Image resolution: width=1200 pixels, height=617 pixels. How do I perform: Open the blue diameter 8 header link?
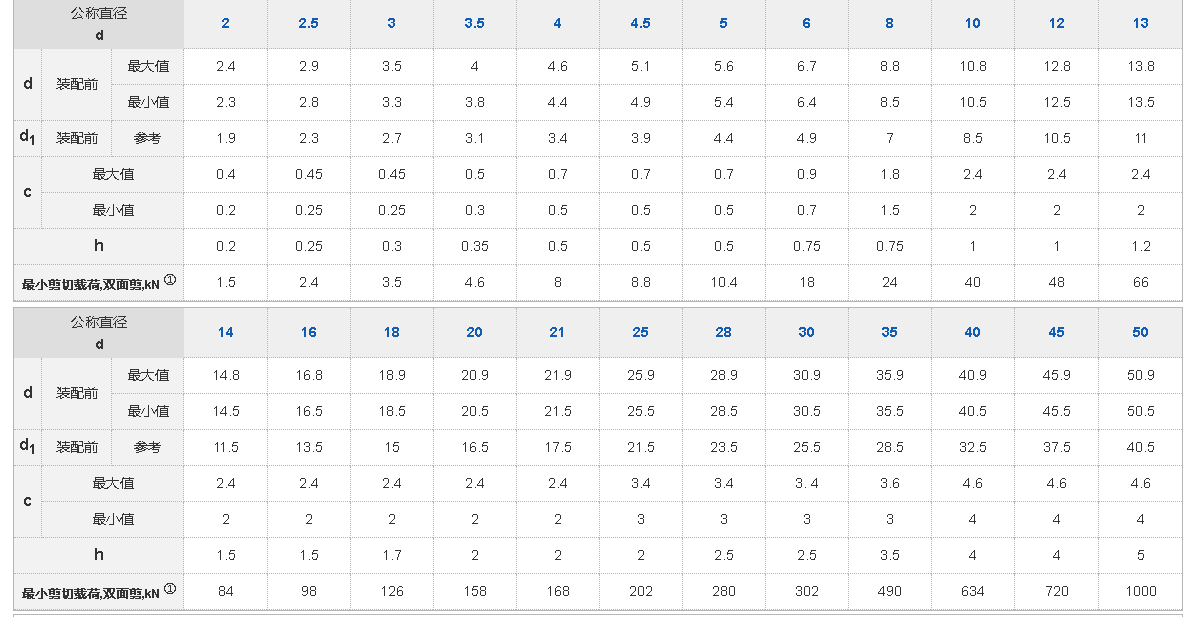click(x=889, y=23)
